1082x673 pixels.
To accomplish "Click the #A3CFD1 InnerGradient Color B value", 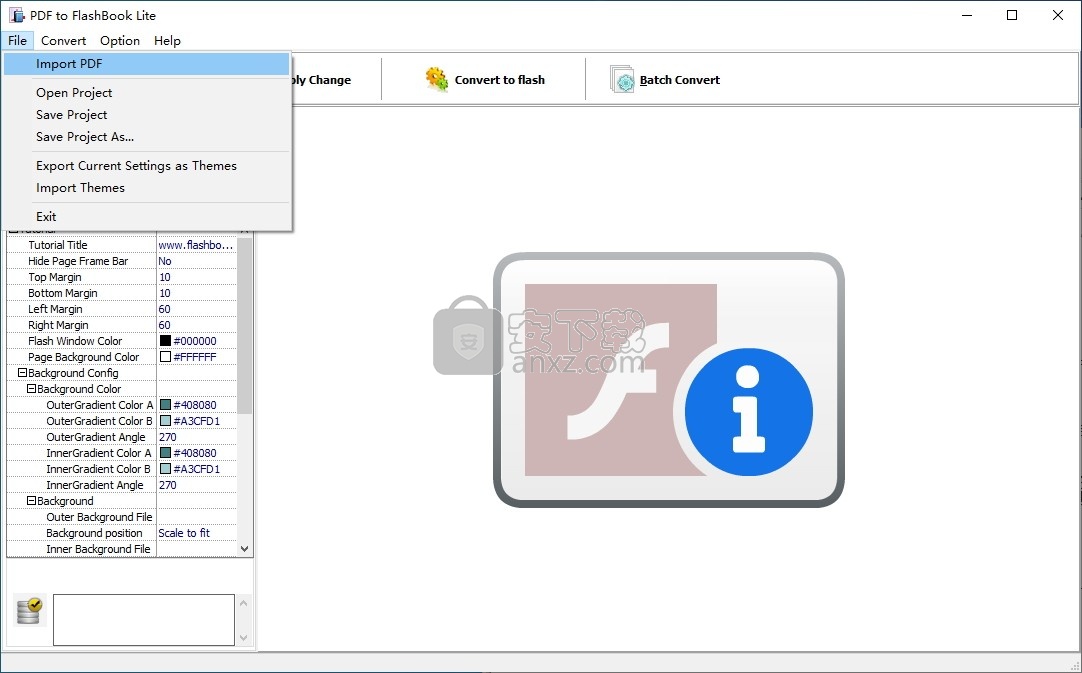I will pos(197,469).
